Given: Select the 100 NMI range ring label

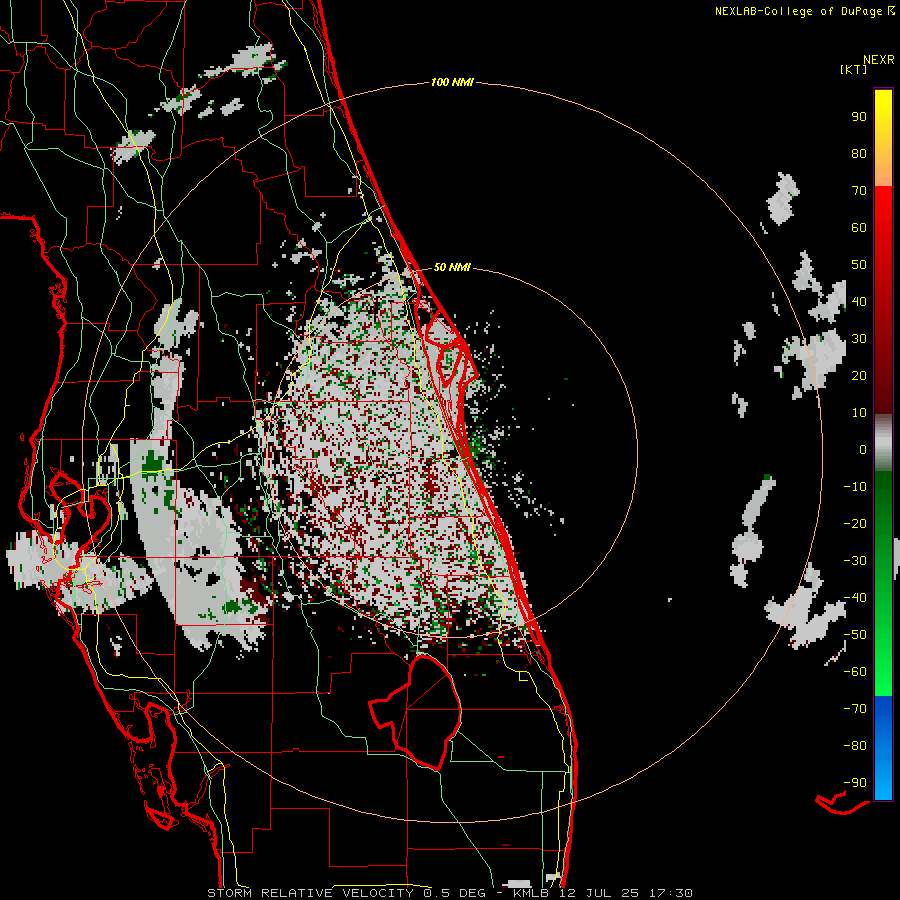Looking at the screenshot, I should coord(452,82).
